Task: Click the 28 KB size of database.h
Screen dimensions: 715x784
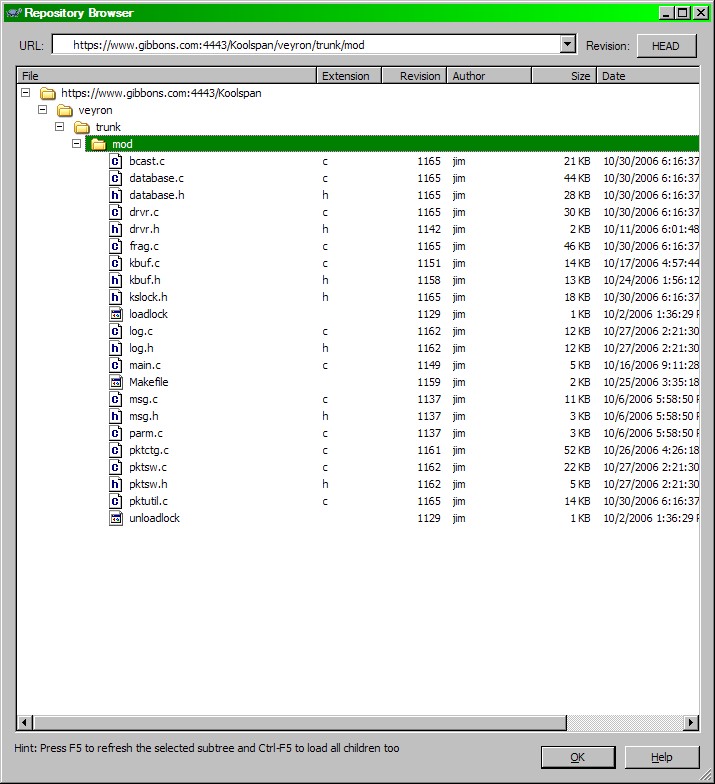Action: 577,195
